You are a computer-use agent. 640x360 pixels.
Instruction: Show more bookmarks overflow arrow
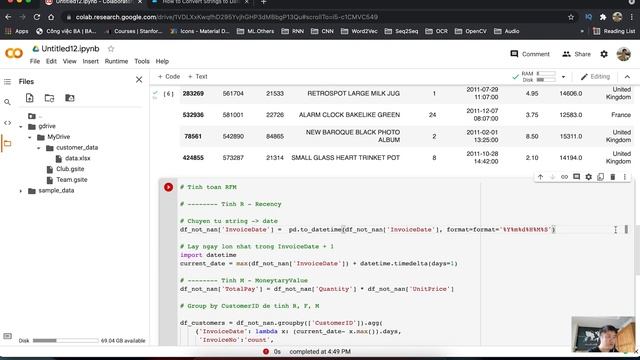click(x=582, y=31)
